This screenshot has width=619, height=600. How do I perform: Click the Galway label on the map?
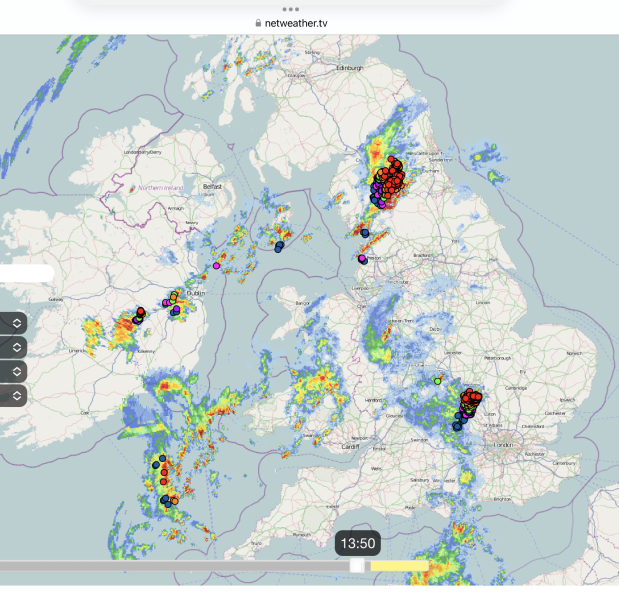56,300
